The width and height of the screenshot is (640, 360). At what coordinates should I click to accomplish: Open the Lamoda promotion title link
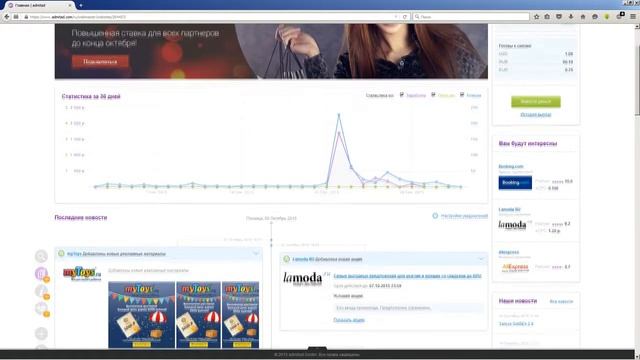407,276
